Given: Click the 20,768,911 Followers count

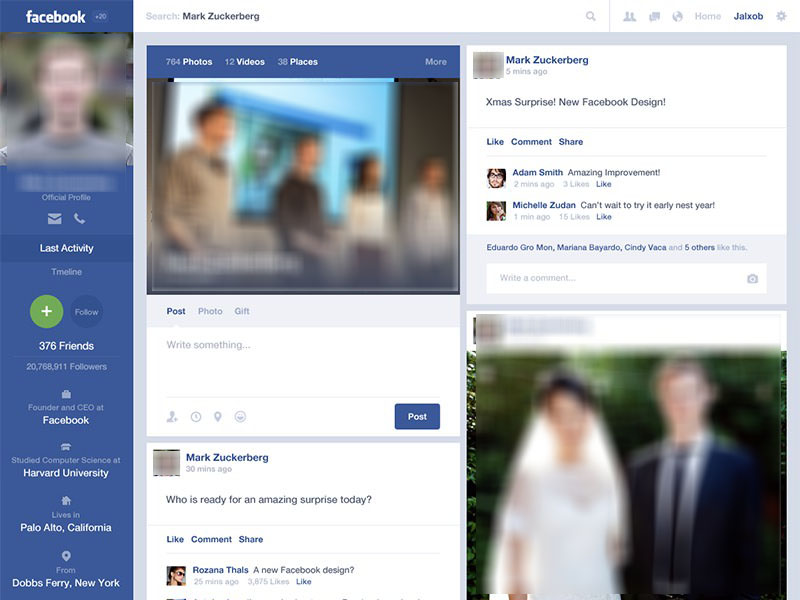Looking at the screenshot, I should pyautogui.click(x=66, y=367).
